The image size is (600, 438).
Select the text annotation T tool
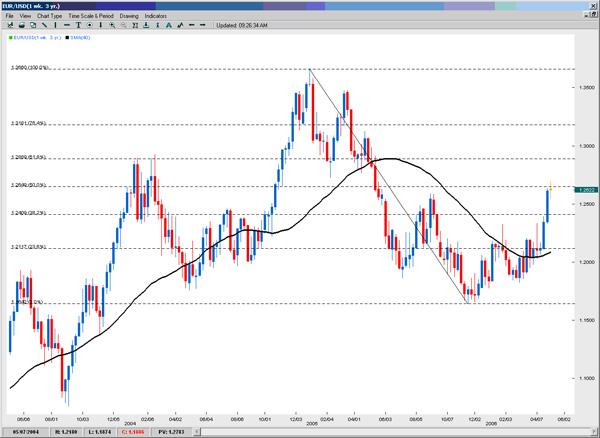click(78, 25)
